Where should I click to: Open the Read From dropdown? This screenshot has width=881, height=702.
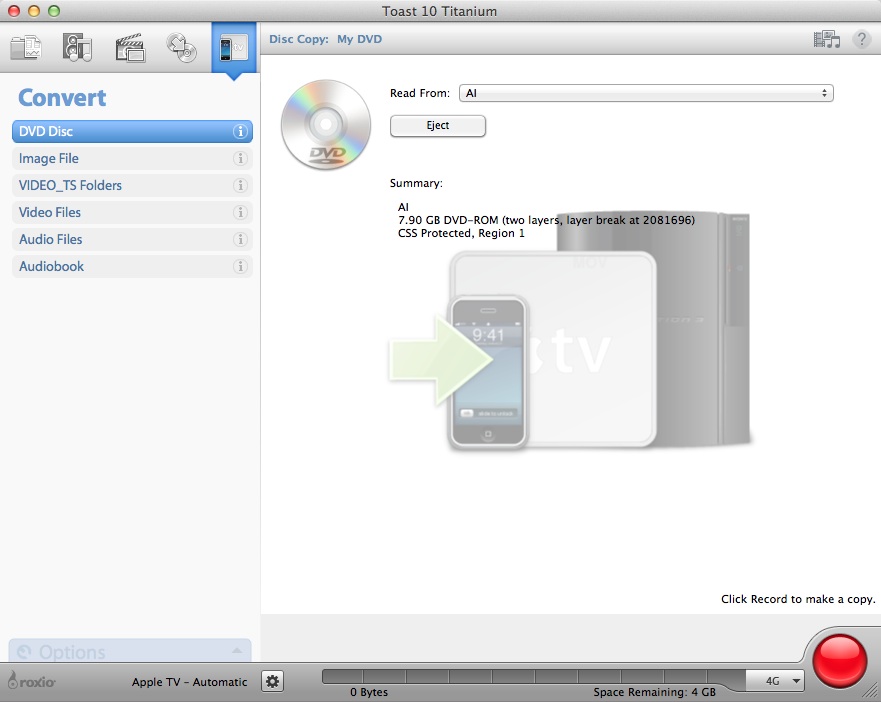tap(646, 93)
